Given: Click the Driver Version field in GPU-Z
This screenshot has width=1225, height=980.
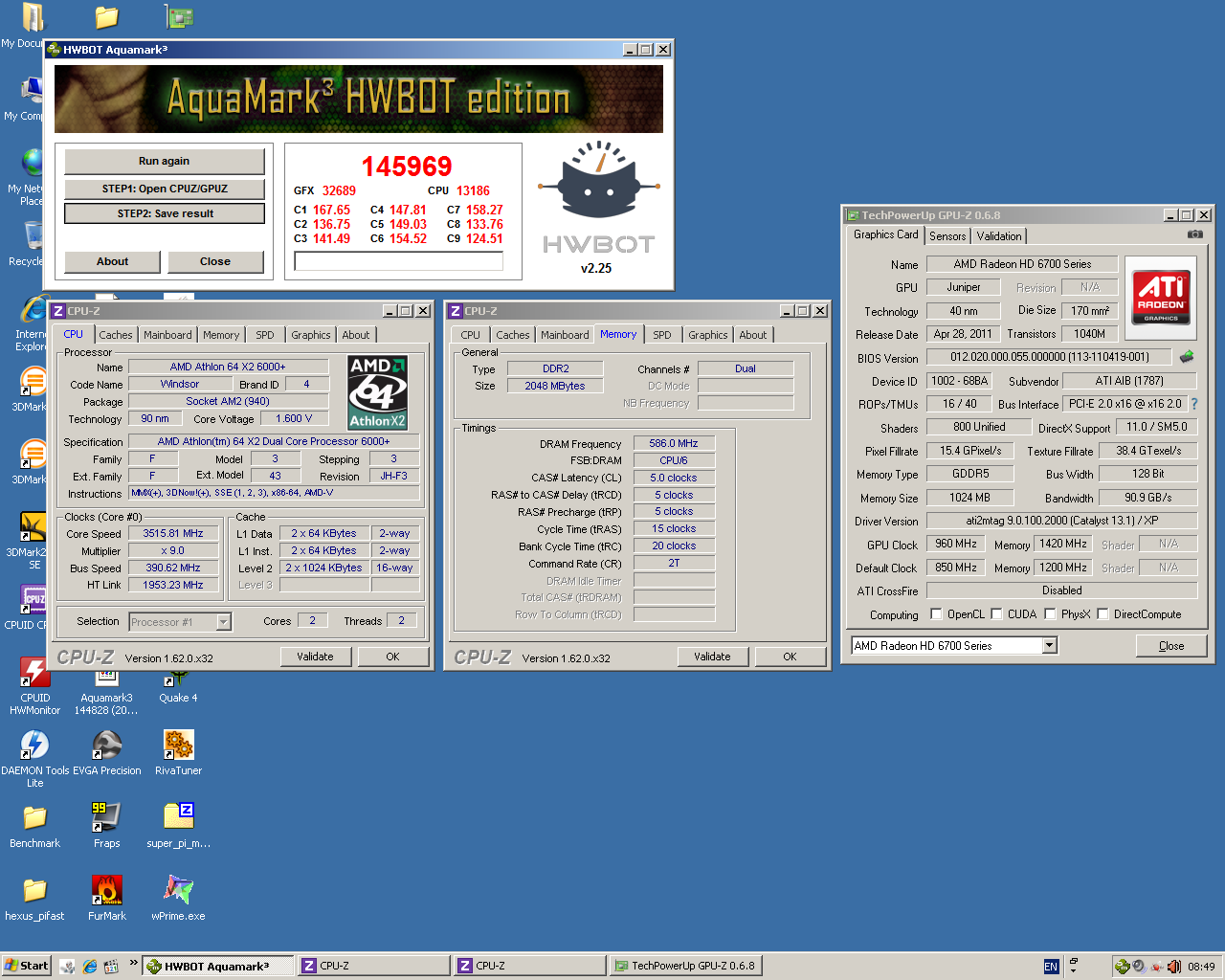Looking at the screenshot, I should [x=1061, y=521].
